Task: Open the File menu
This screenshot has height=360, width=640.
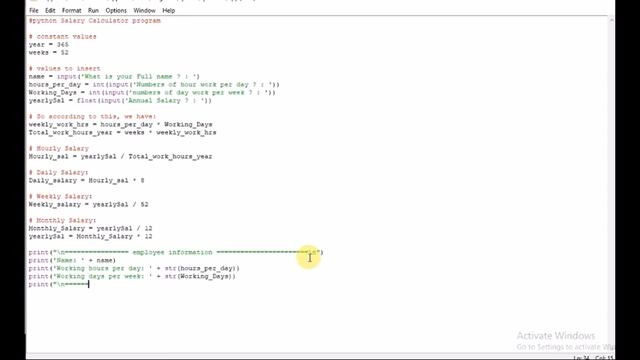Action: pyautogui.click(x=34, y=11)
